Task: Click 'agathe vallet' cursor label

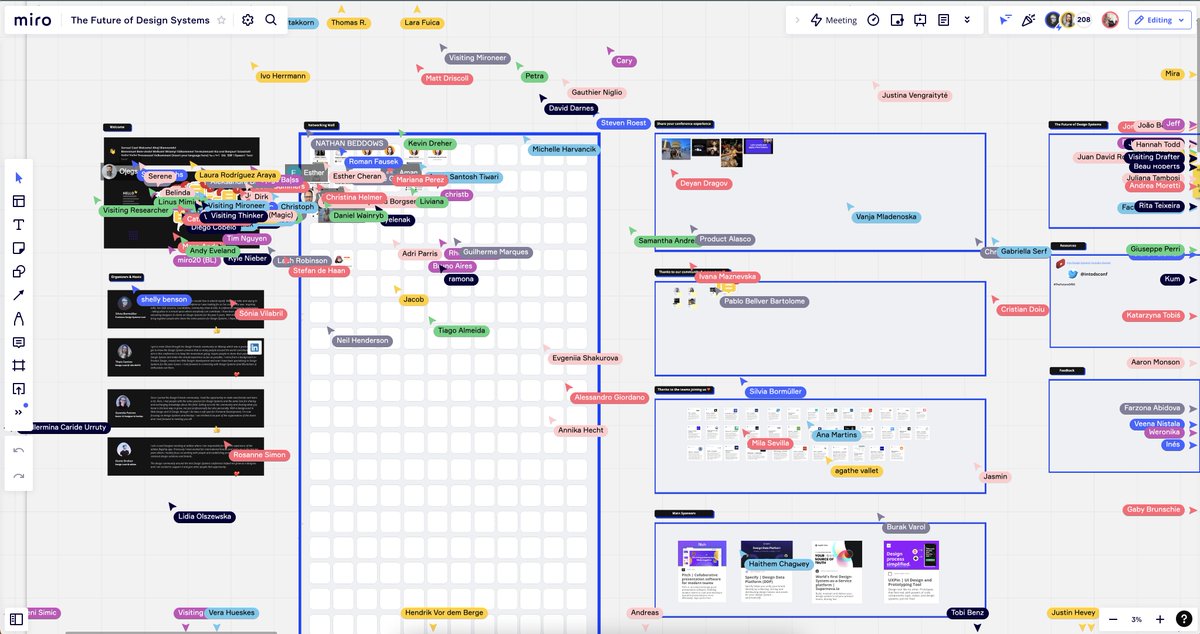Action: click(856, 471)
